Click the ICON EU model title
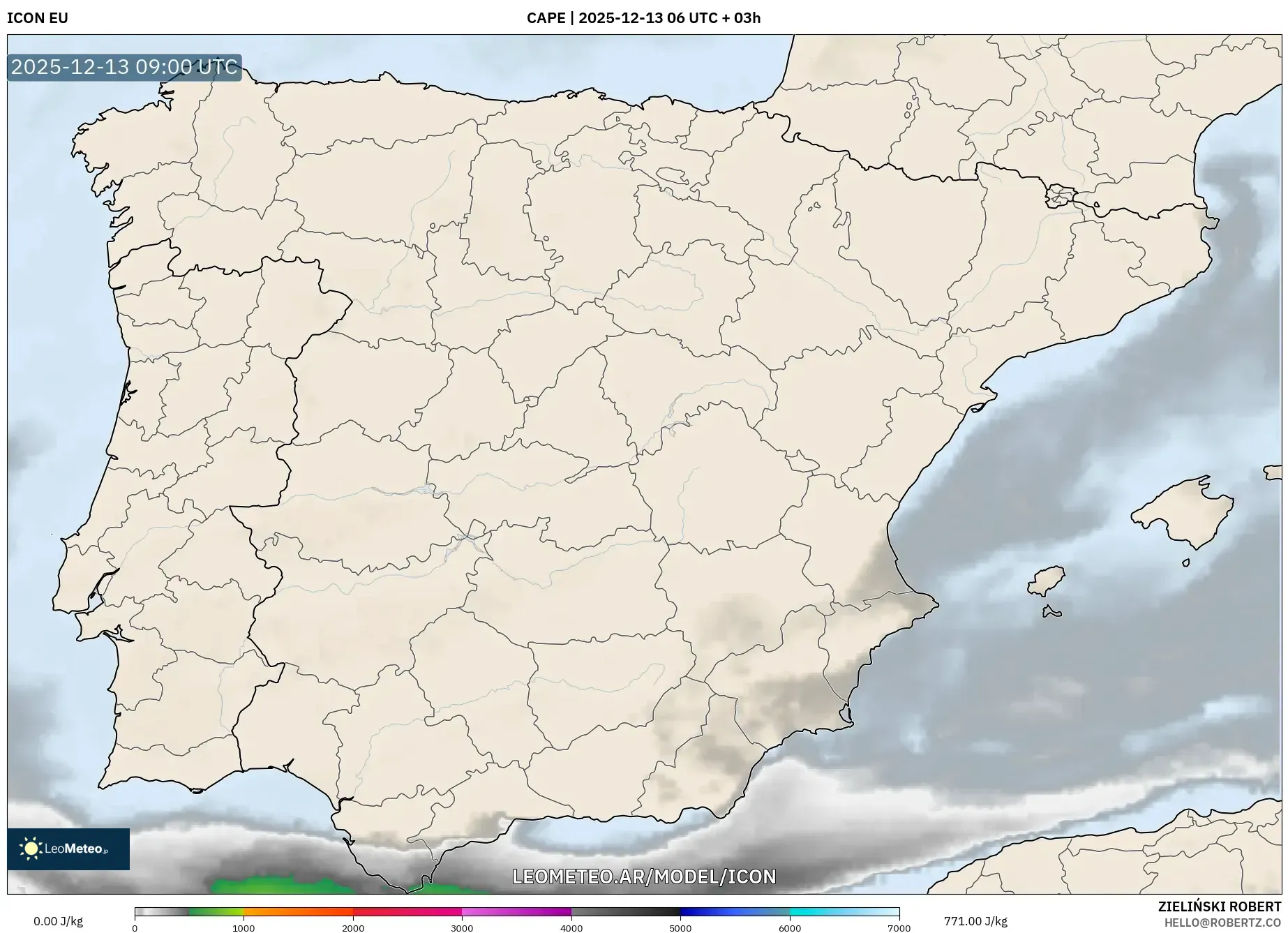 pos(38,18)
